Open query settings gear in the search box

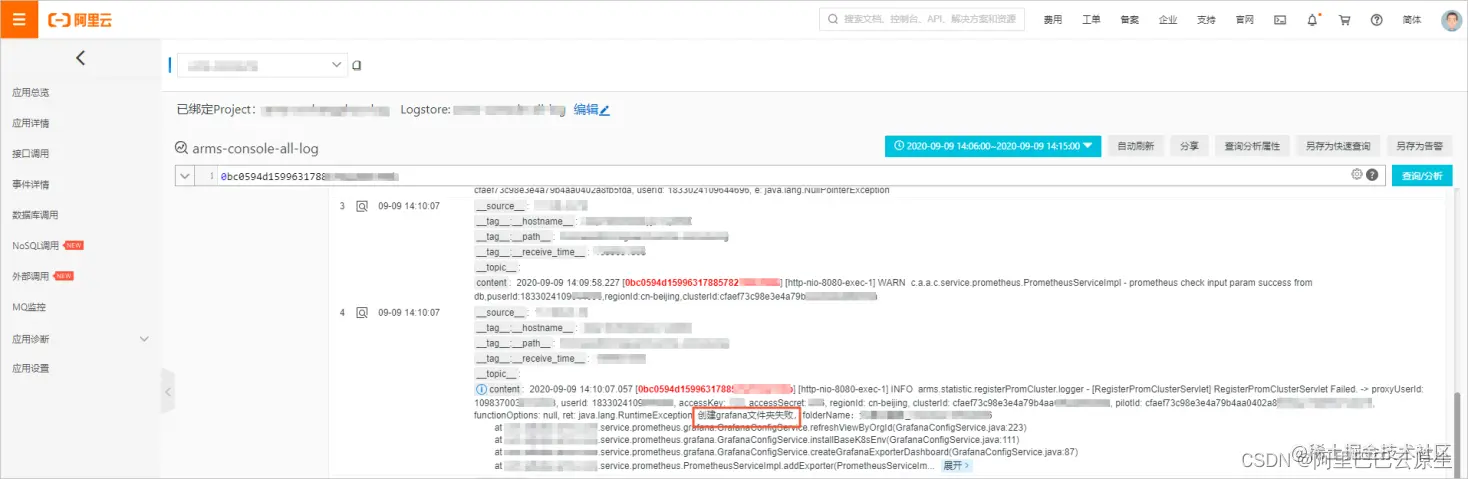pyautogui.click(x=1357, y=174)
